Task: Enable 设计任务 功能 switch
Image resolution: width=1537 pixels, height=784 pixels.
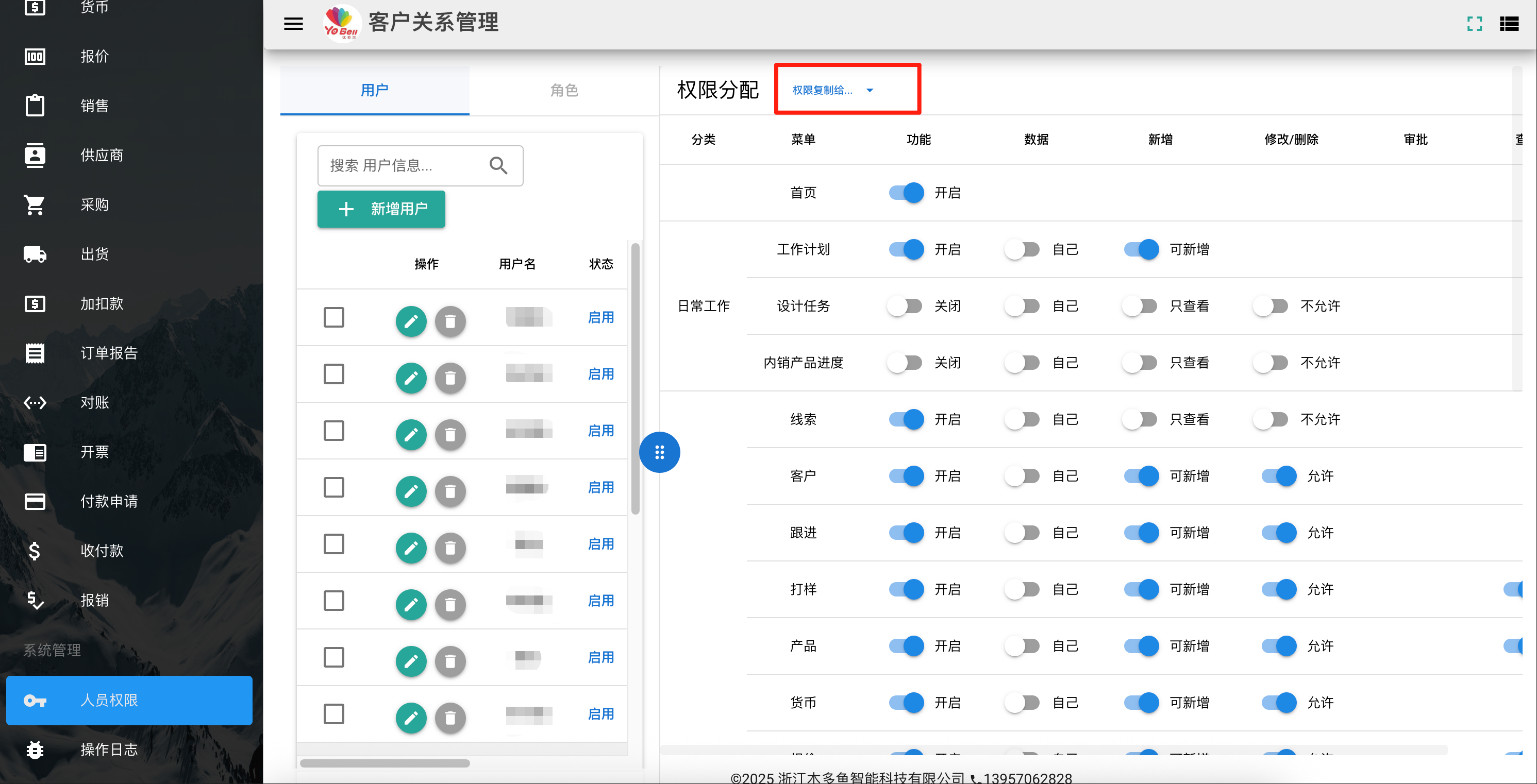Action: pos(905,306)
